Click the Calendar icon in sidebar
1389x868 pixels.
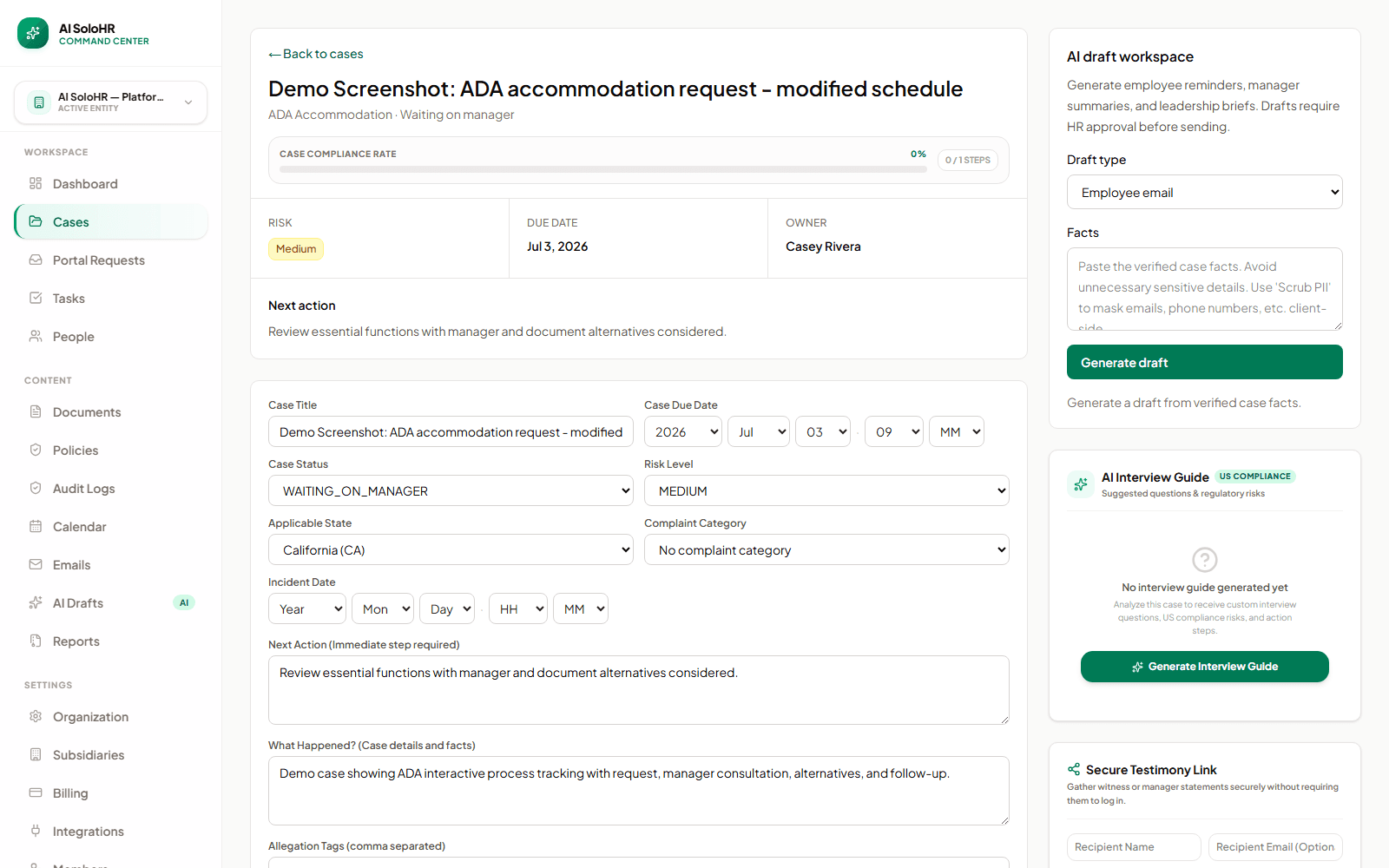click(x=36, y=526)
